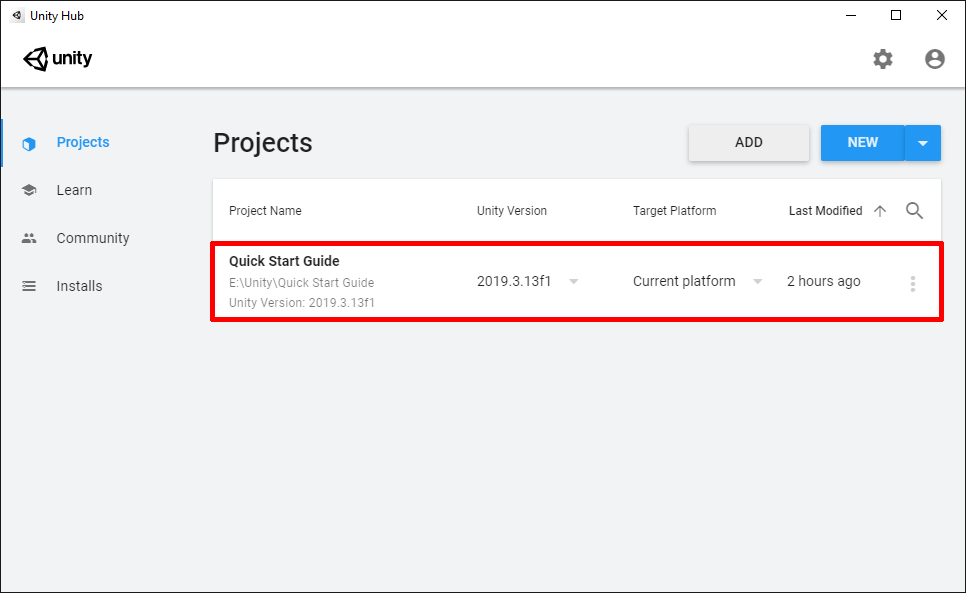Open the NEW button version dropdown arrow
Image resolution: width=966 pixels, height=593 pixels.
(923, 143)
